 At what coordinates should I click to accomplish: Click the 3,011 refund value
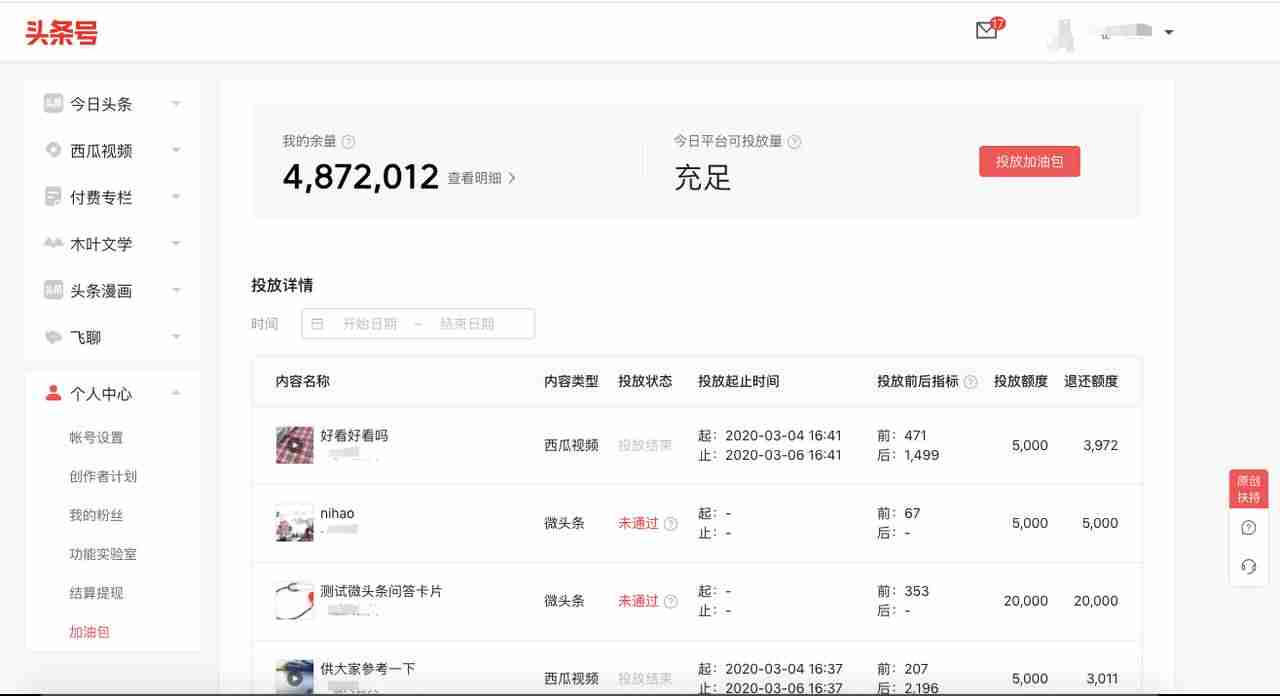1101,679
